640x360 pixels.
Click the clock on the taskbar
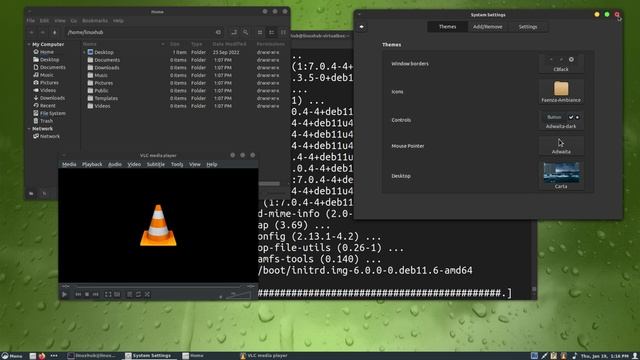(x=604, y=356)
